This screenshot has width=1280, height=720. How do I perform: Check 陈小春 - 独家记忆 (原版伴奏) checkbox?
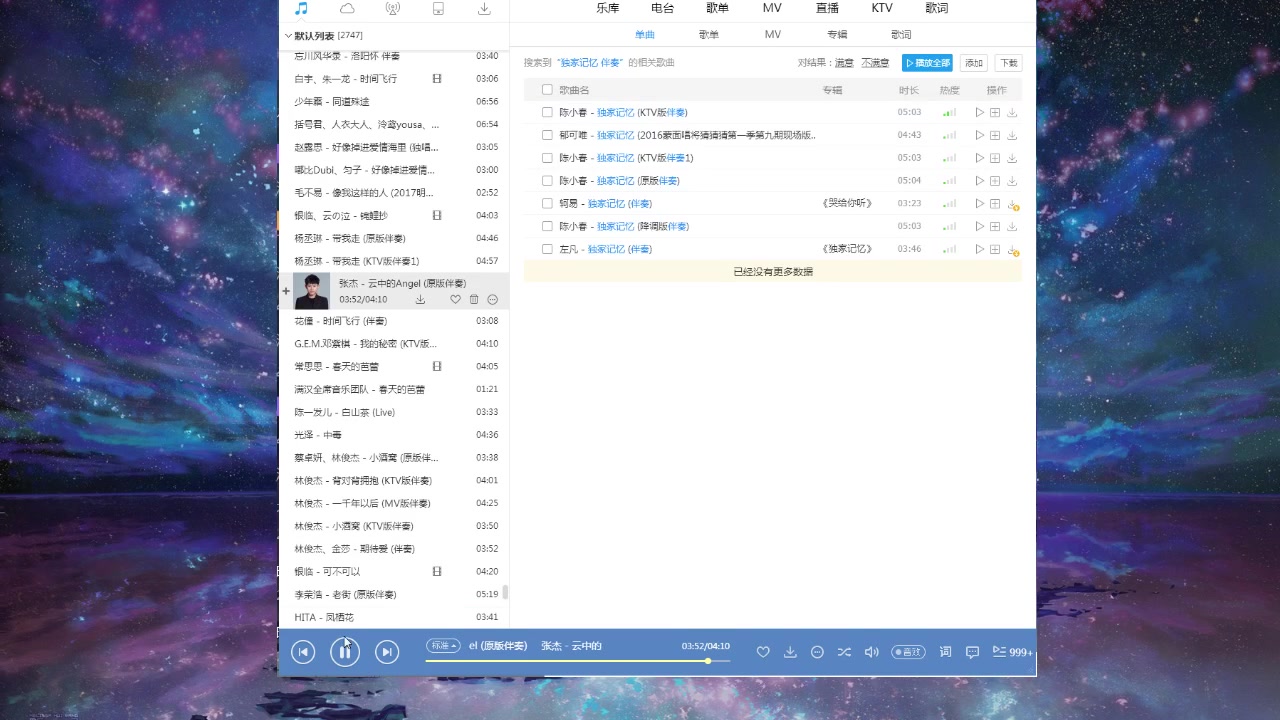[547, 181]
